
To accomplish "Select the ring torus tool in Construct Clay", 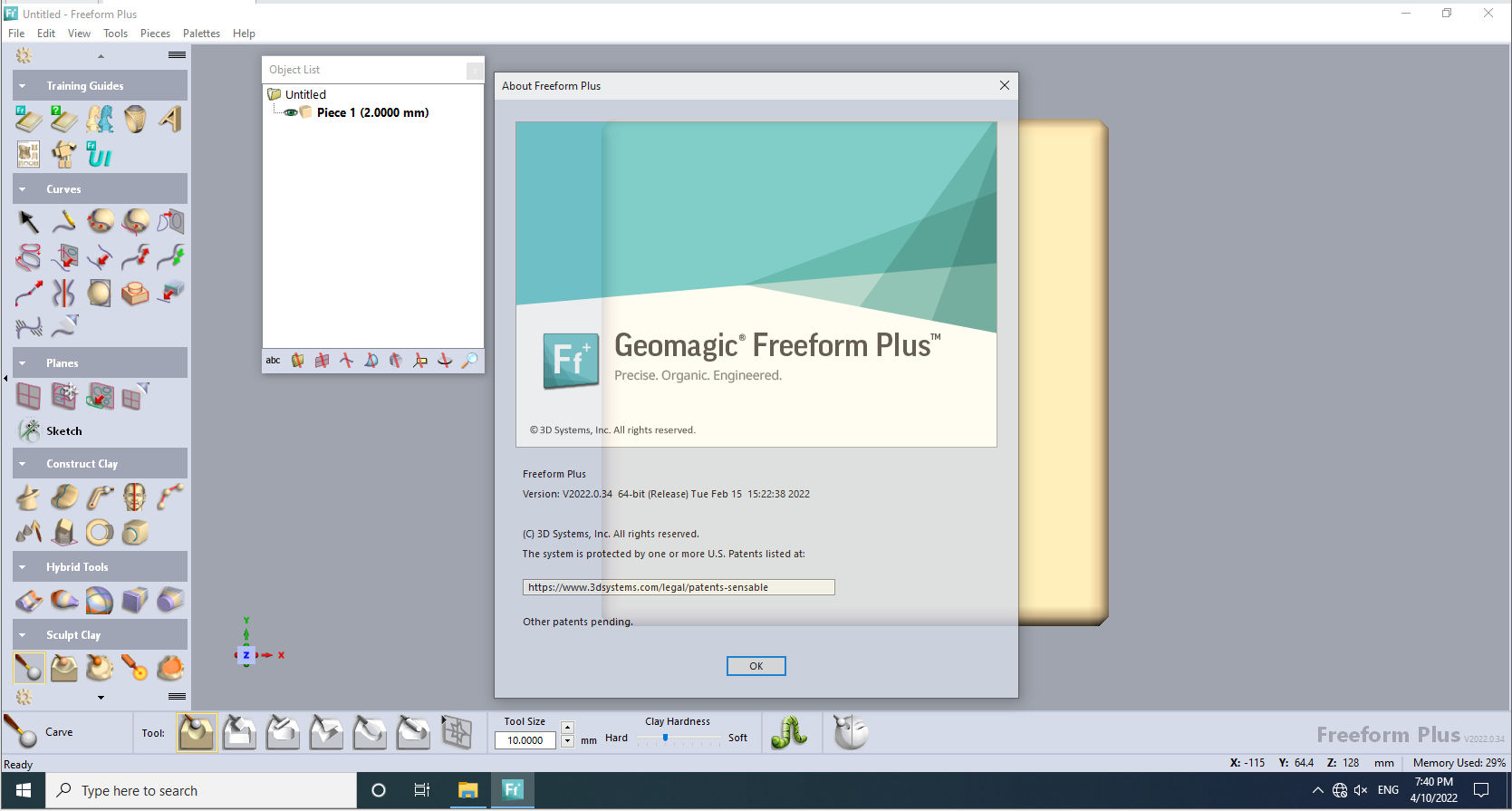I will point(99,533).
